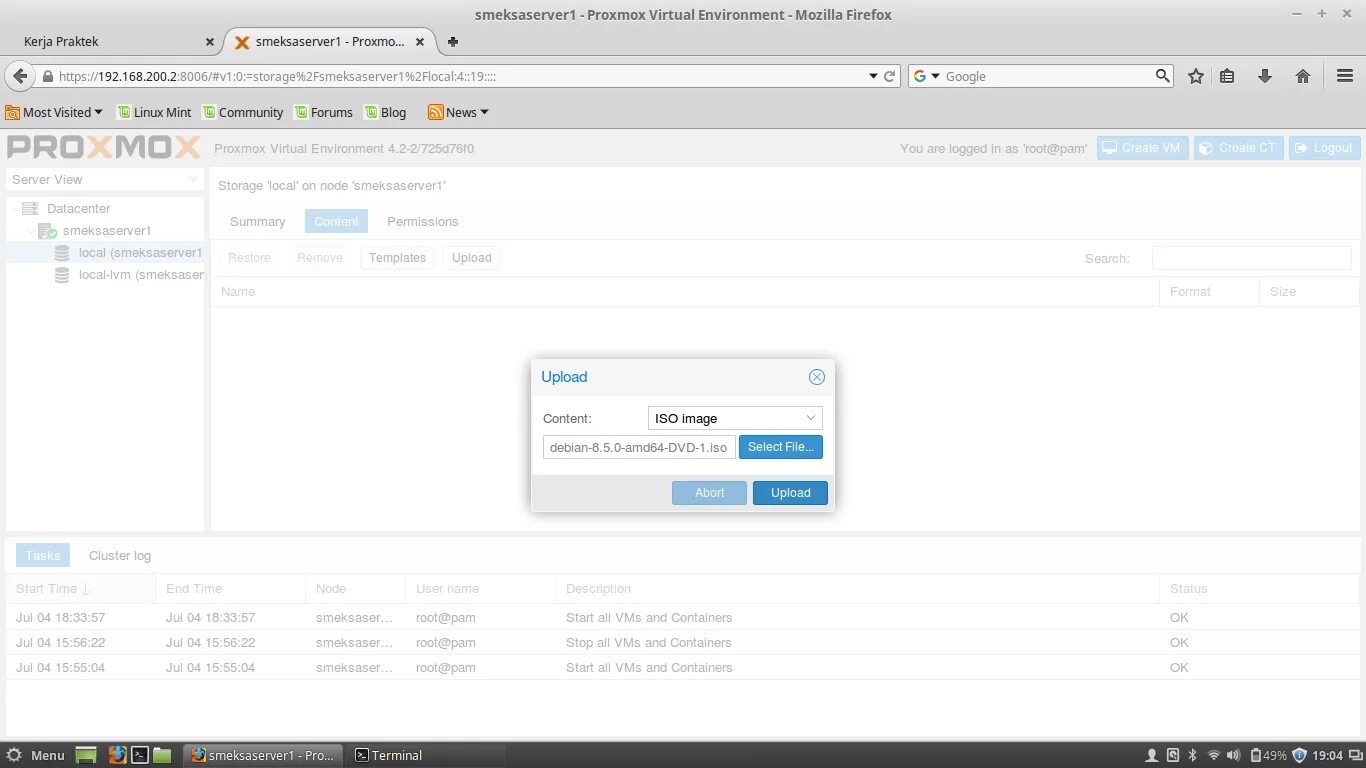Click the Upload toolbar button
Viewport: 1366px width, 768px height.
[x=471, y=258]
